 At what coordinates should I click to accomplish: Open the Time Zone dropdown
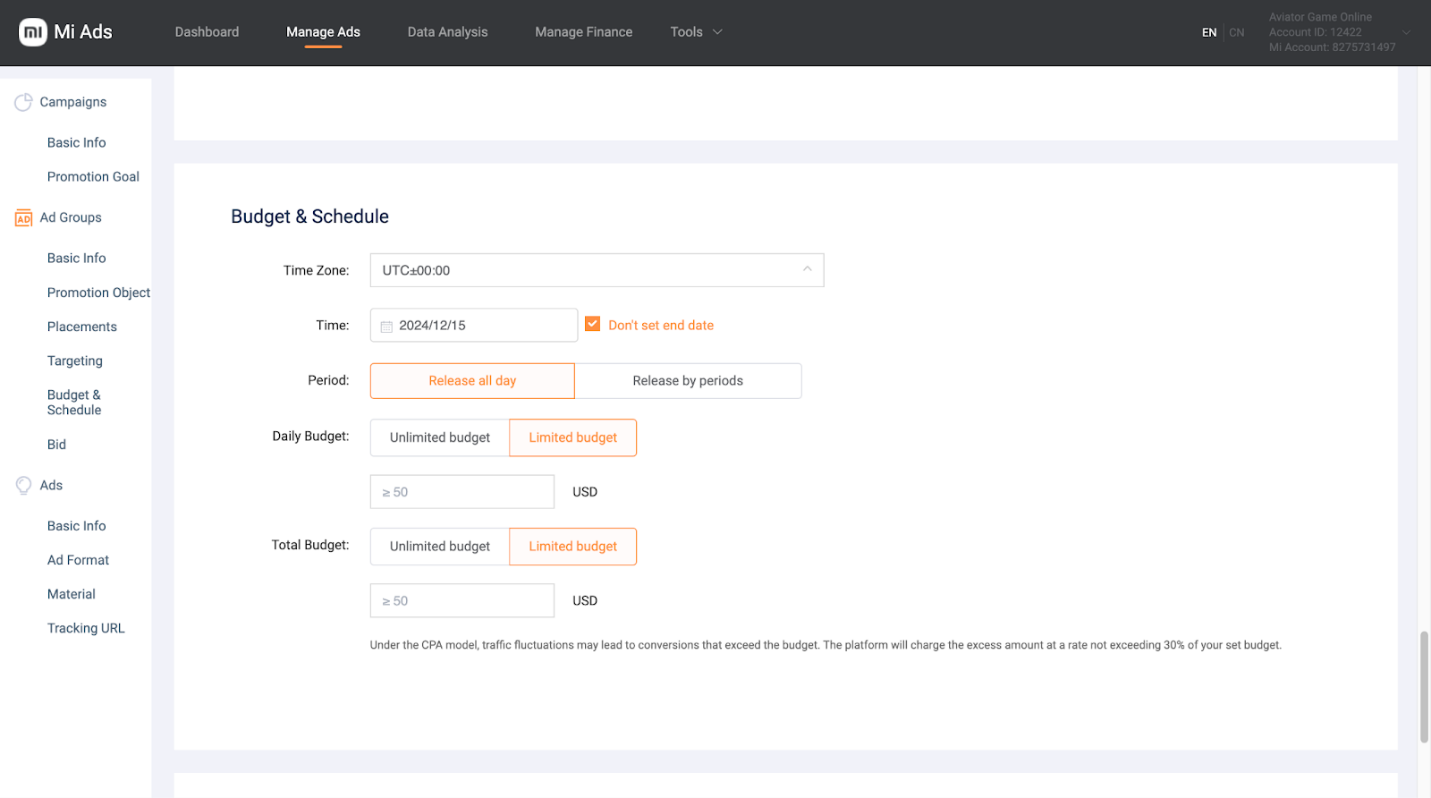click(x=596, y=270)
